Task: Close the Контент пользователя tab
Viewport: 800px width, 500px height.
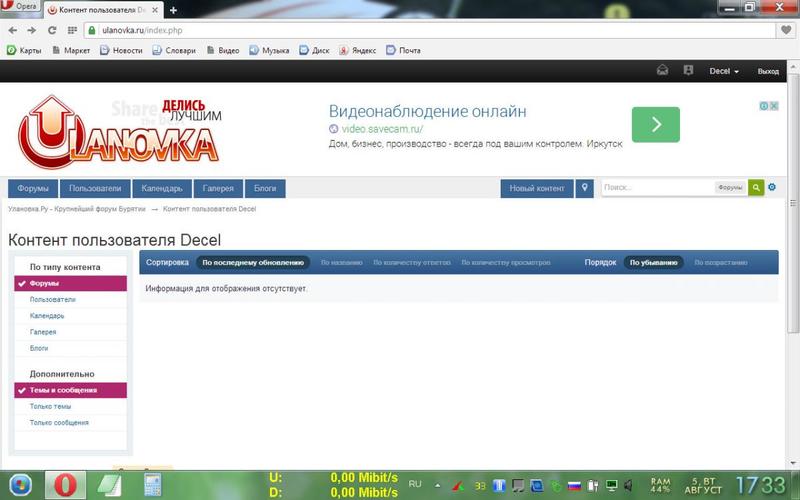Action: click(x=155, y=10)
